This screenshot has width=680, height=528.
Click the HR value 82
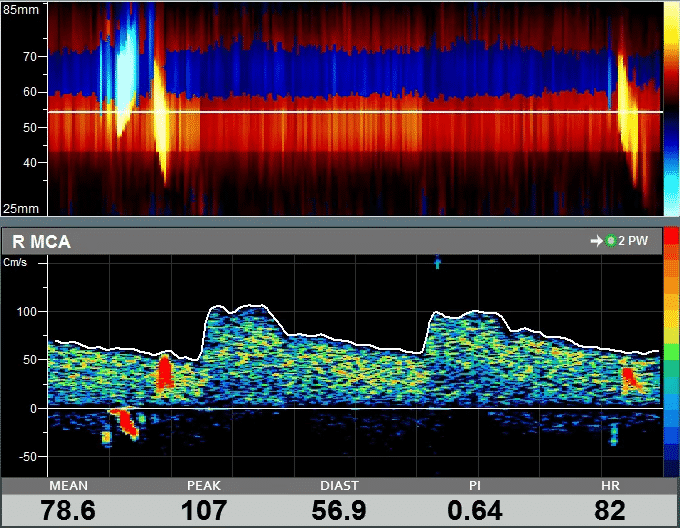(x=610, y=510)
